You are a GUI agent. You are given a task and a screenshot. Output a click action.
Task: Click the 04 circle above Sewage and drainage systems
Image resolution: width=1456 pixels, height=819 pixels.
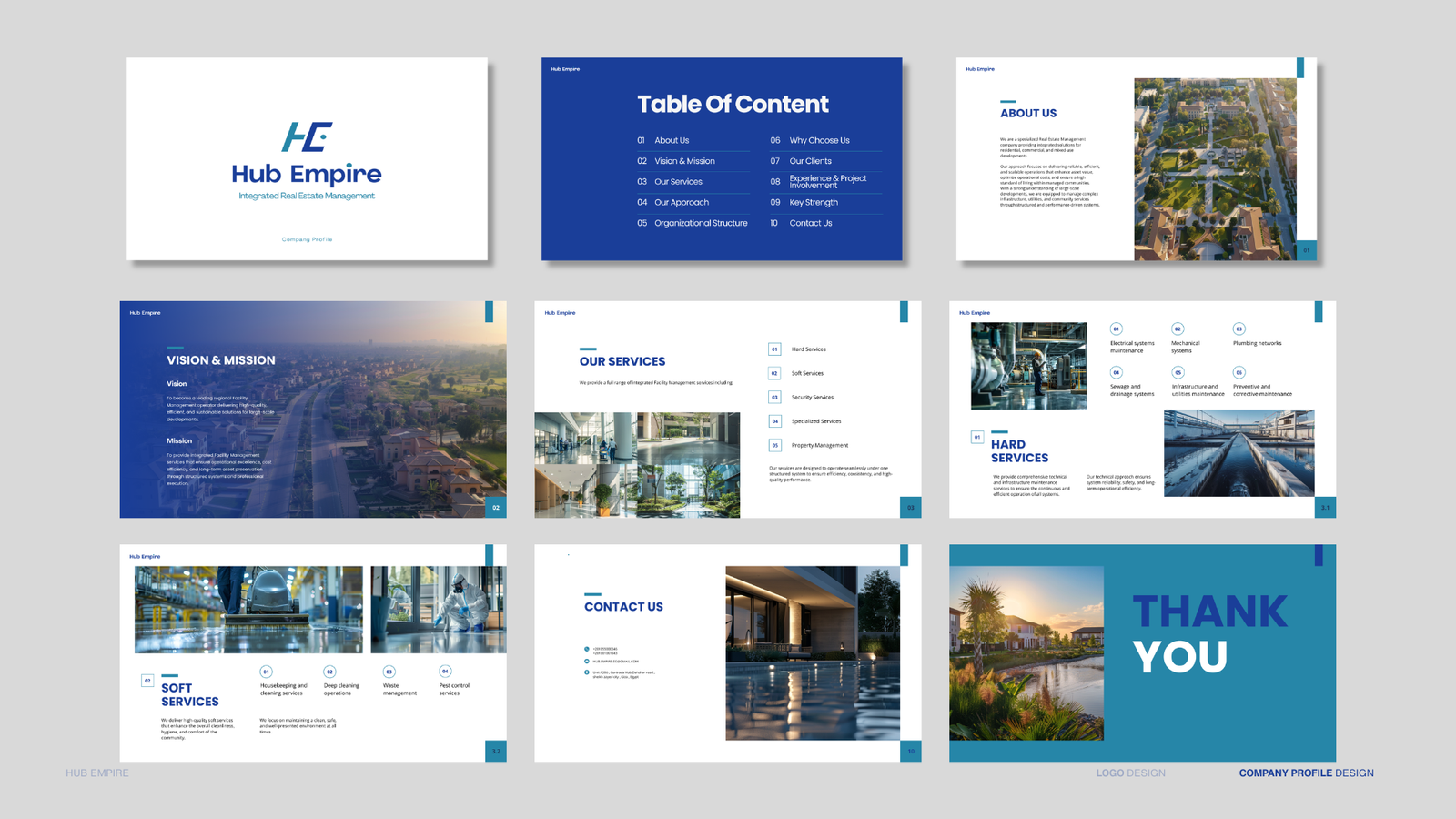[x=1117, y=372]
